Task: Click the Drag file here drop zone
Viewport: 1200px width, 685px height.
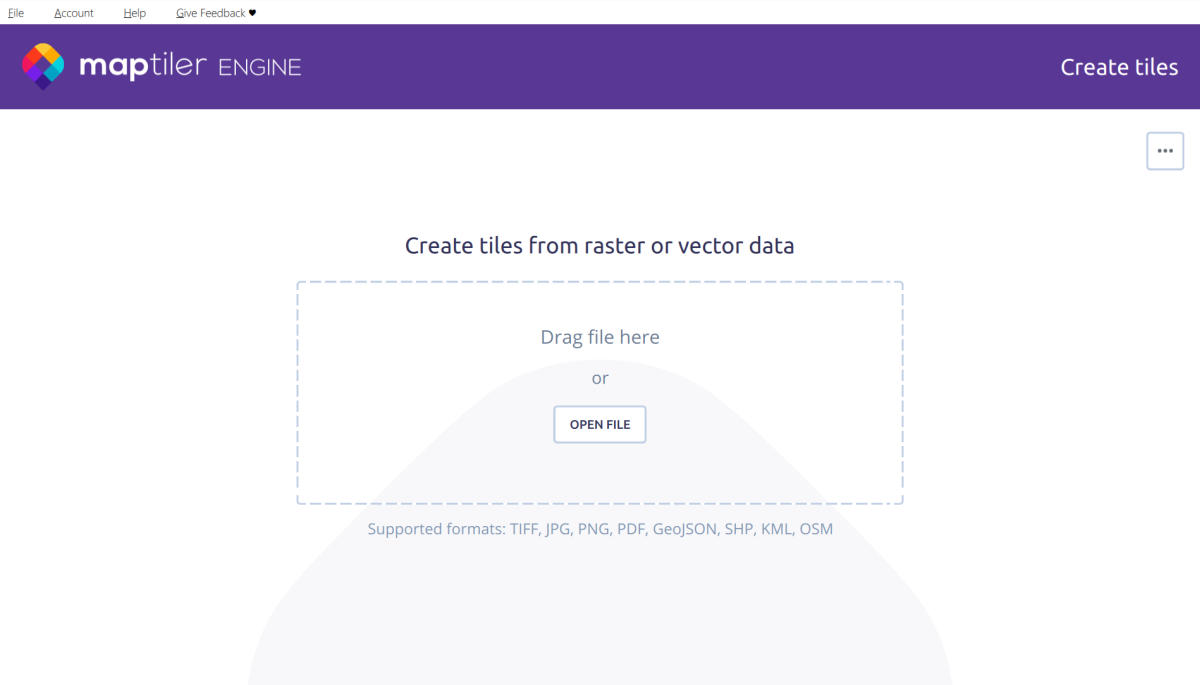Action: [600, 337]
